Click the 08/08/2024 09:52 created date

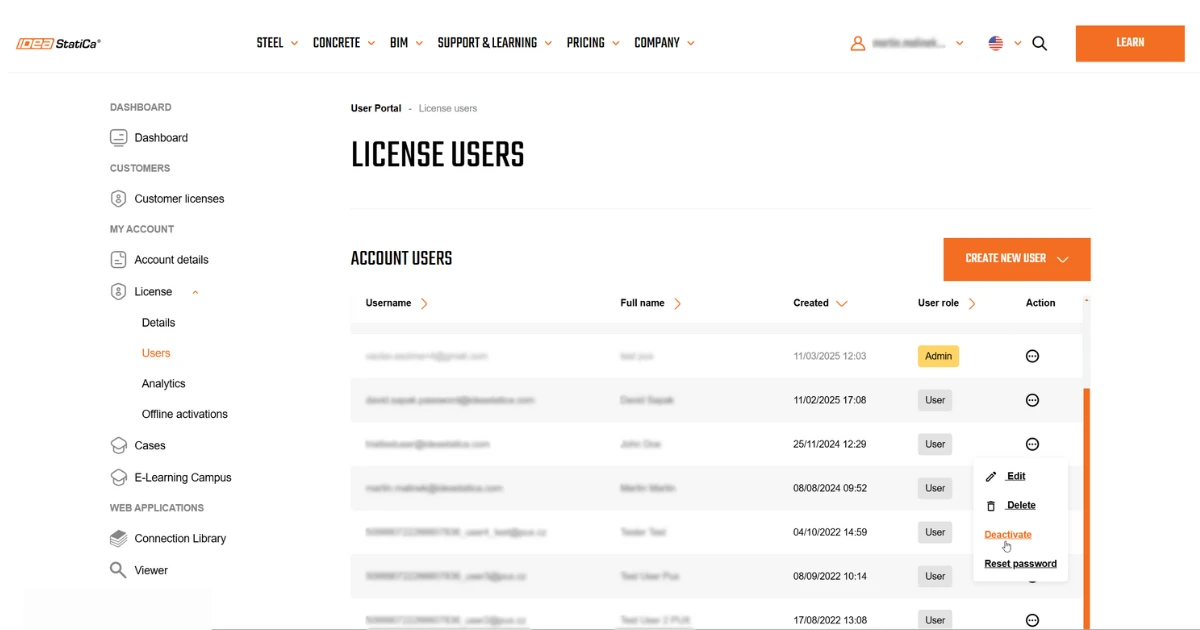coord(829,488)
